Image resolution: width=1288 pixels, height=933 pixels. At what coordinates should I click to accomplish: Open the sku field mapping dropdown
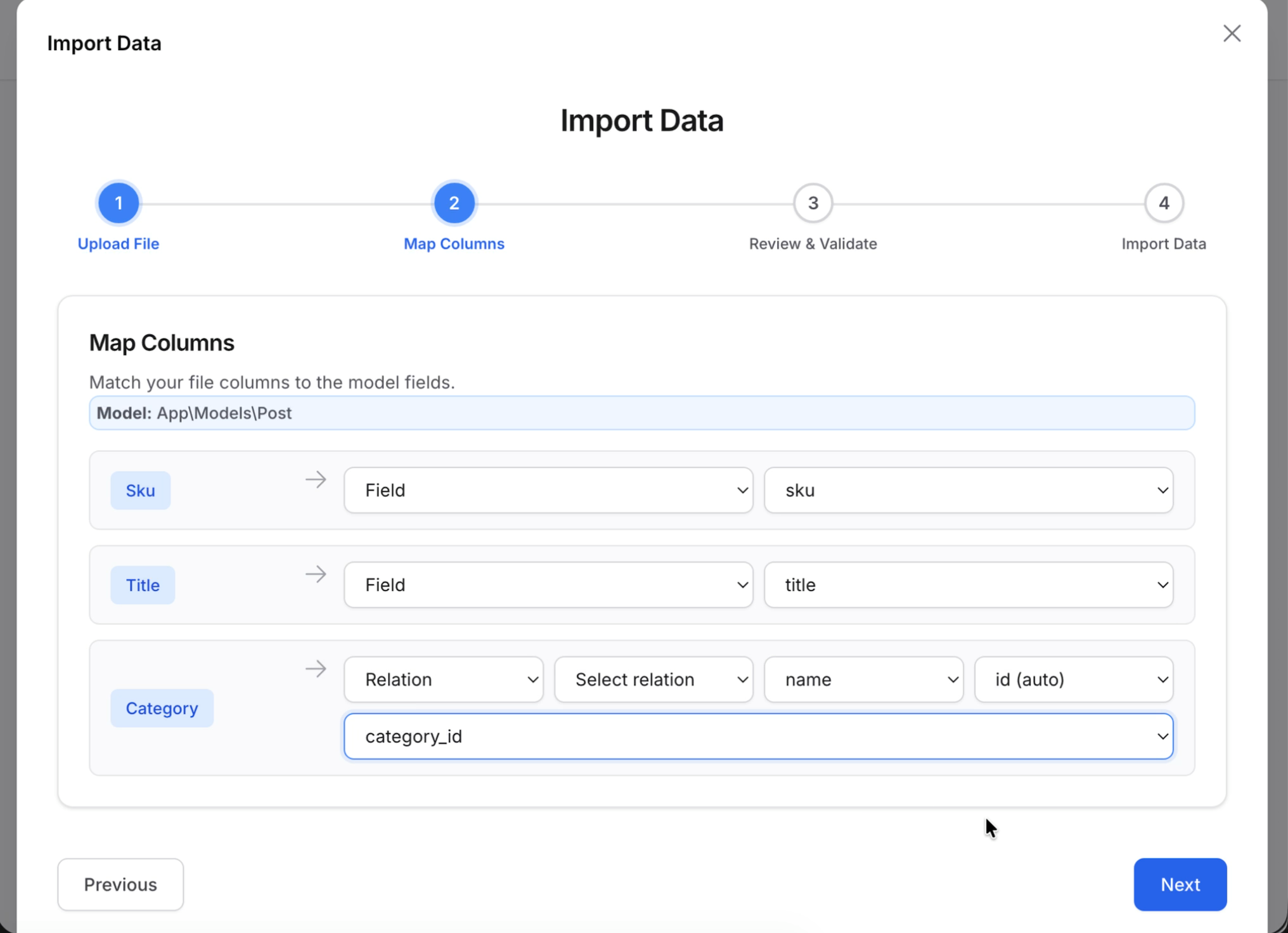[968, 490]
